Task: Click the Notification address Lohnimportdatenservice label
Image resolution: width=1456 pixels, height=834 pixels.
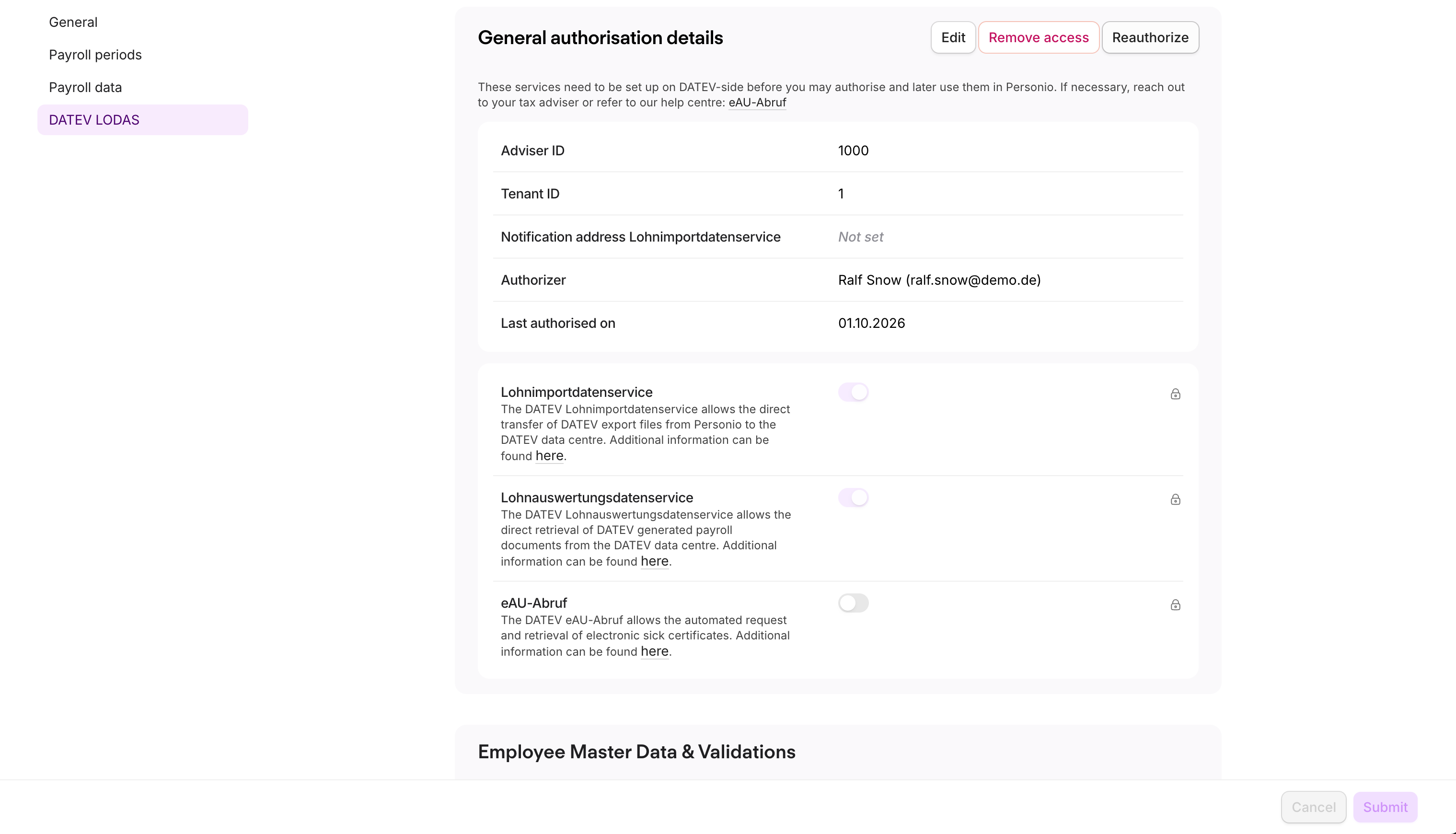Action: click(641, 237)
